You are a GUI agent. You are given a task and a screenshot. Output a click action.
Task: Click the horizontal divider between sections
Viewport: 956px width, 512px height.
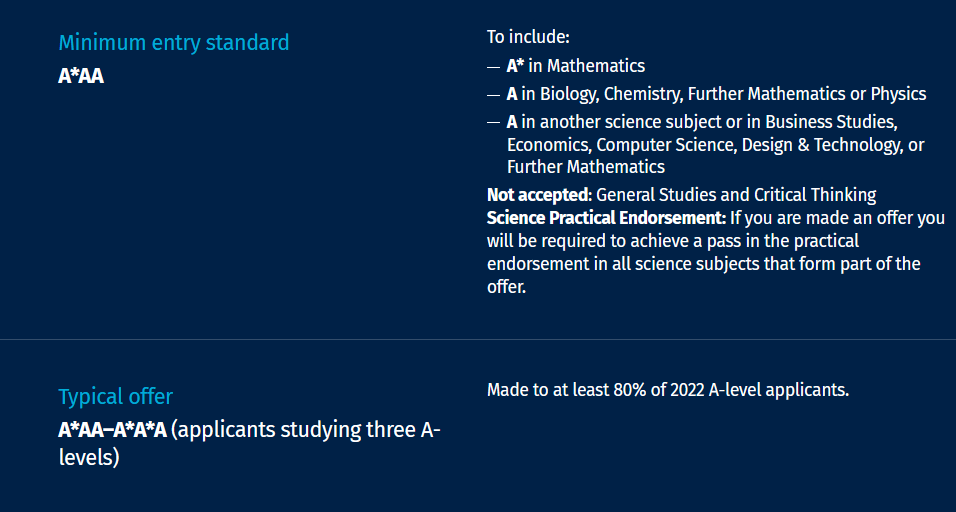(478, 340)
